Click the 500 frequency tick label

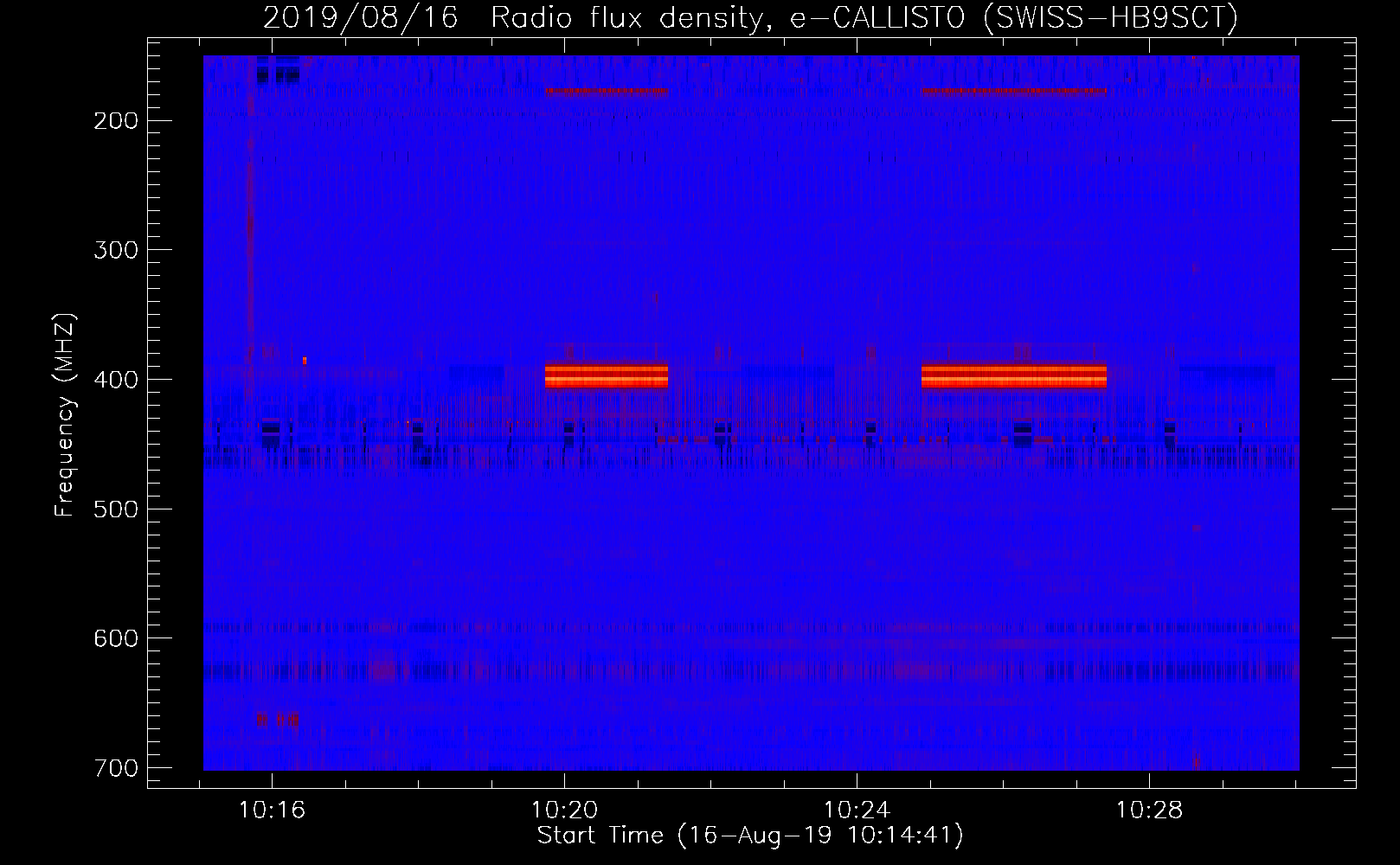click(115, 509)
